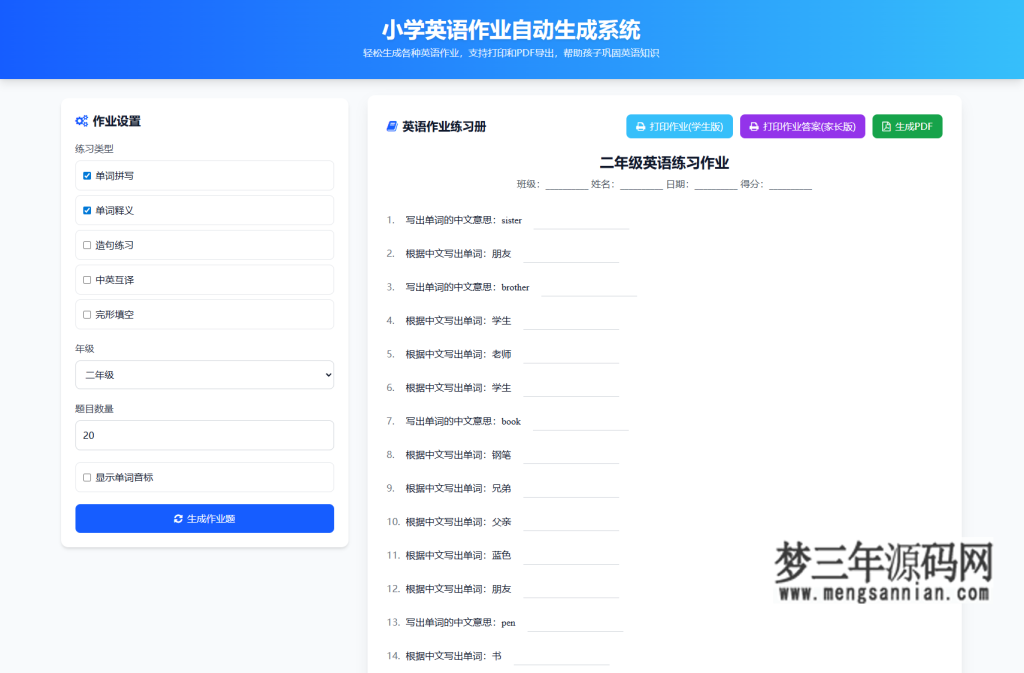1024x673 pixels.
Task: Click the printer icon on 打印作业(学生版)
Action: [x=639, y=126]
